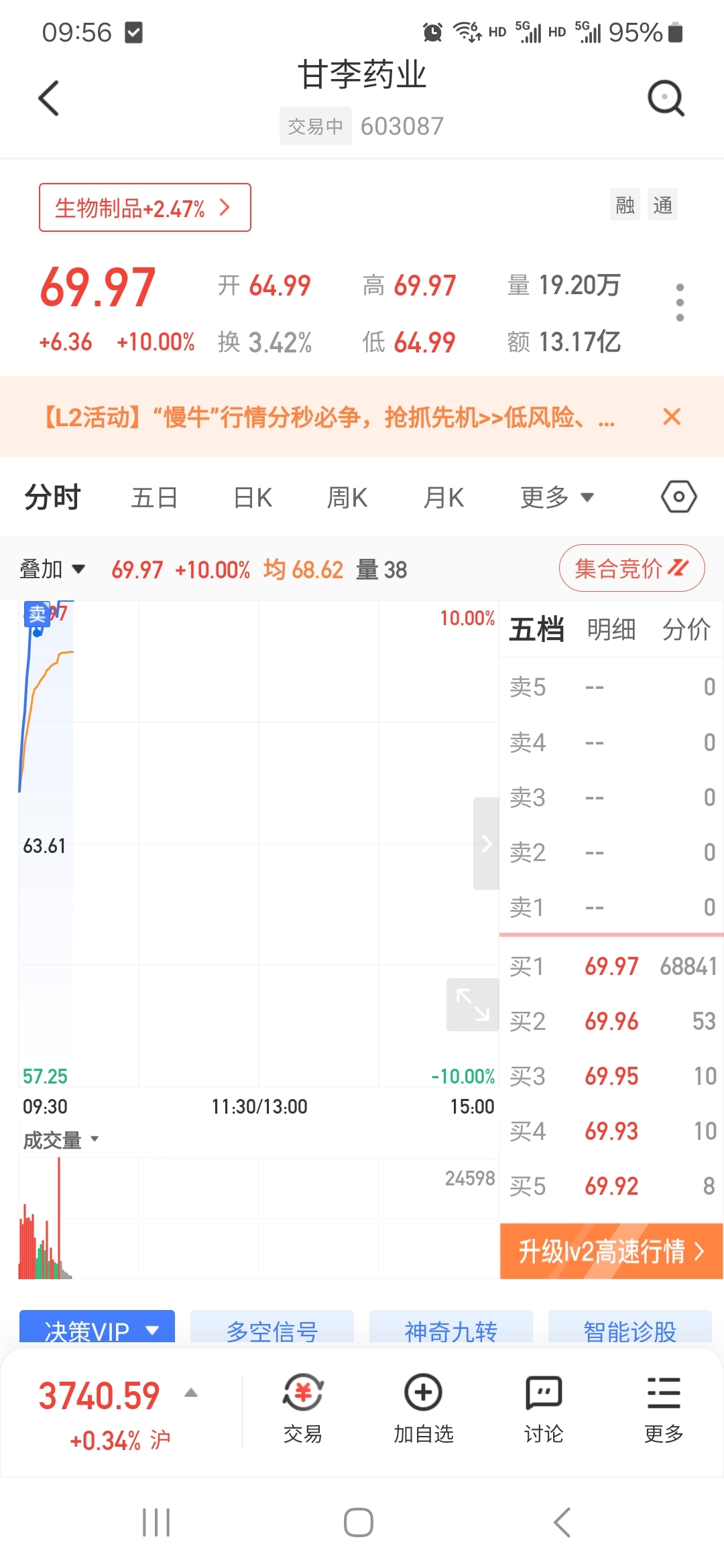Tap the 卖1 ask row
The image size is (724, 1568).
pyautogui.click(x=612, y=907)
